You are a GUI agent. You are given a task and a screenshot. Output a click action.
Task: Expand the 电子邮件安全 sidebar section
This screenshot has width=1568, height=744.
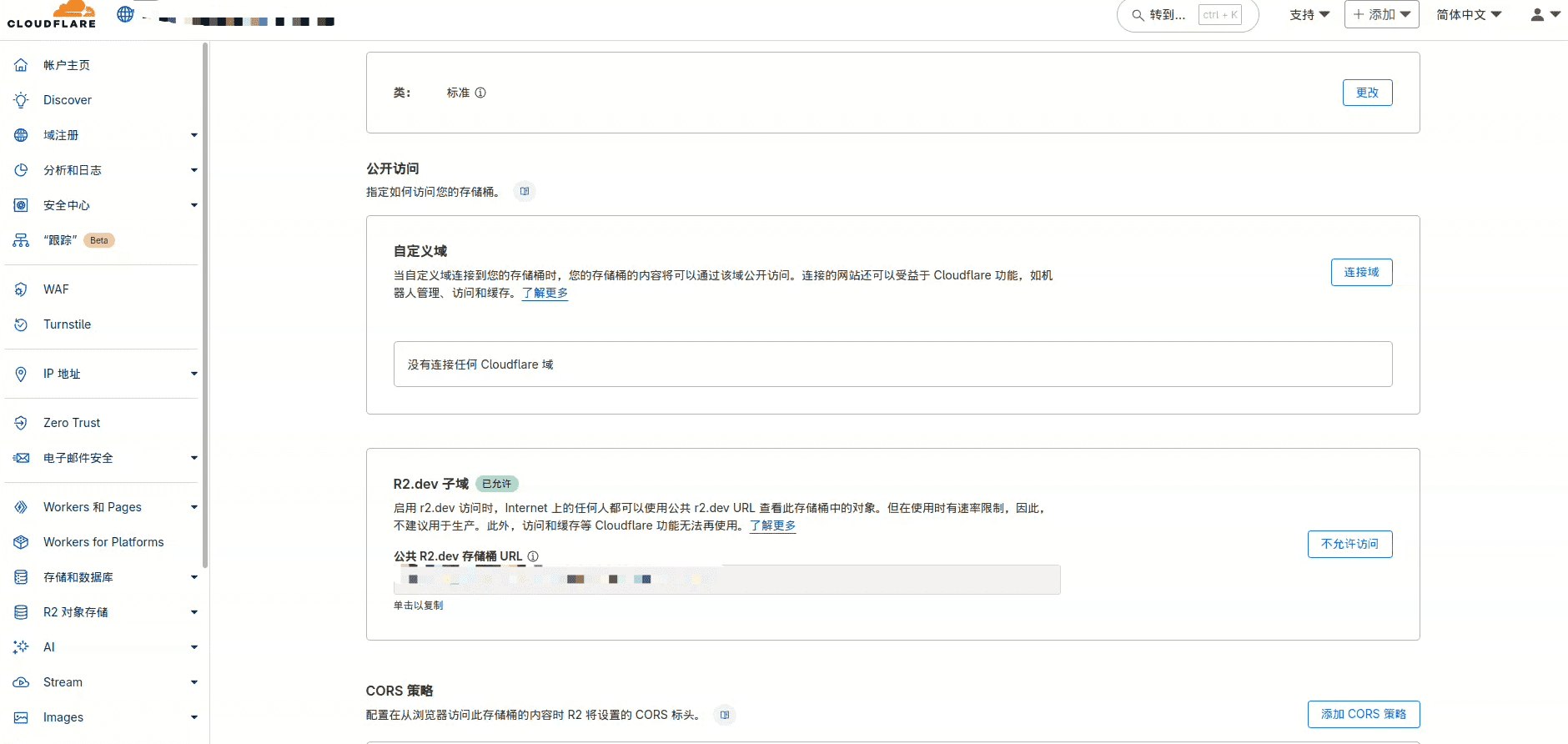pos(194,458)
